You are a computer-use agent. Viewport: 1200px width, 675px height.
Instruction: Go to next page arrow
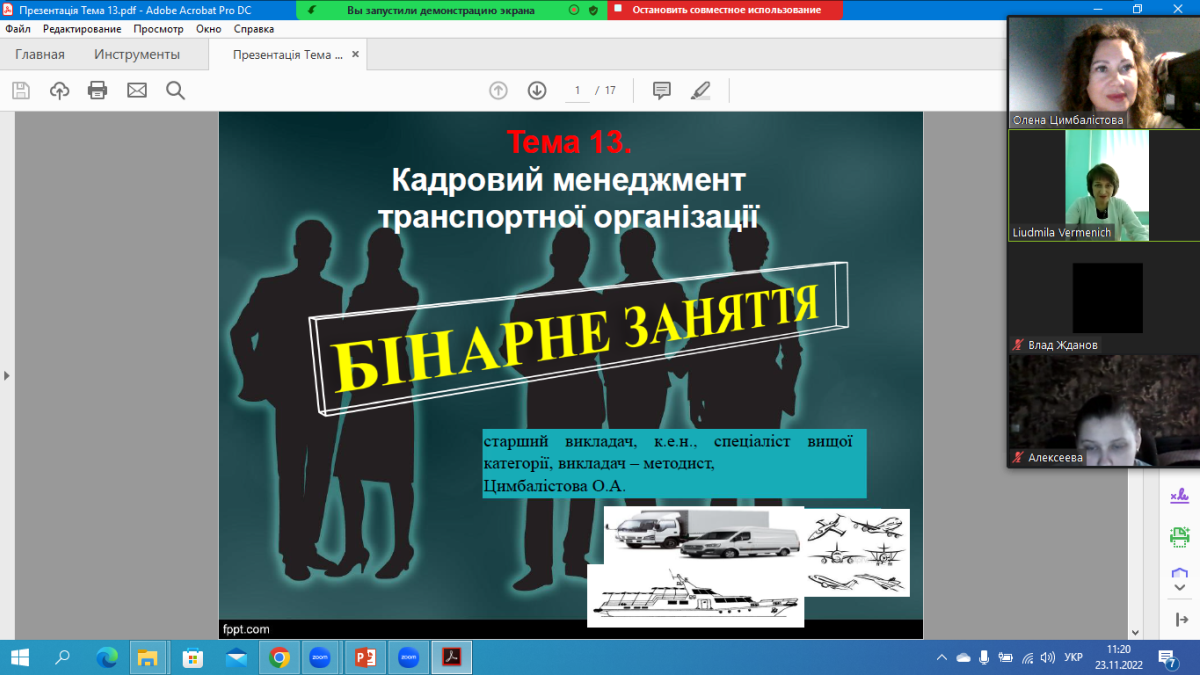(537, 91)
